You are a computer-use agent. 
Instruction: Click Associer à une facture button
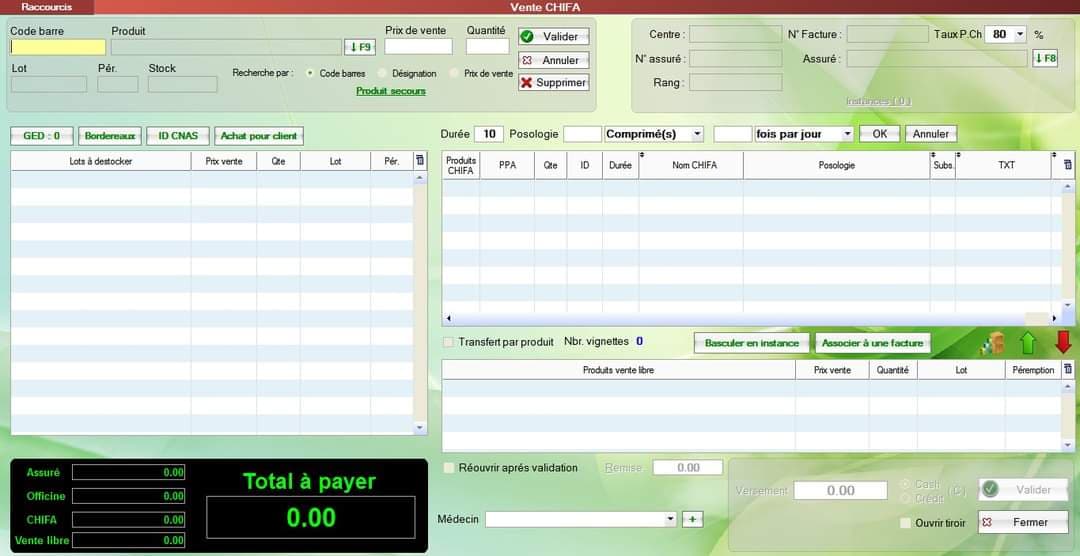click(873, 343)
